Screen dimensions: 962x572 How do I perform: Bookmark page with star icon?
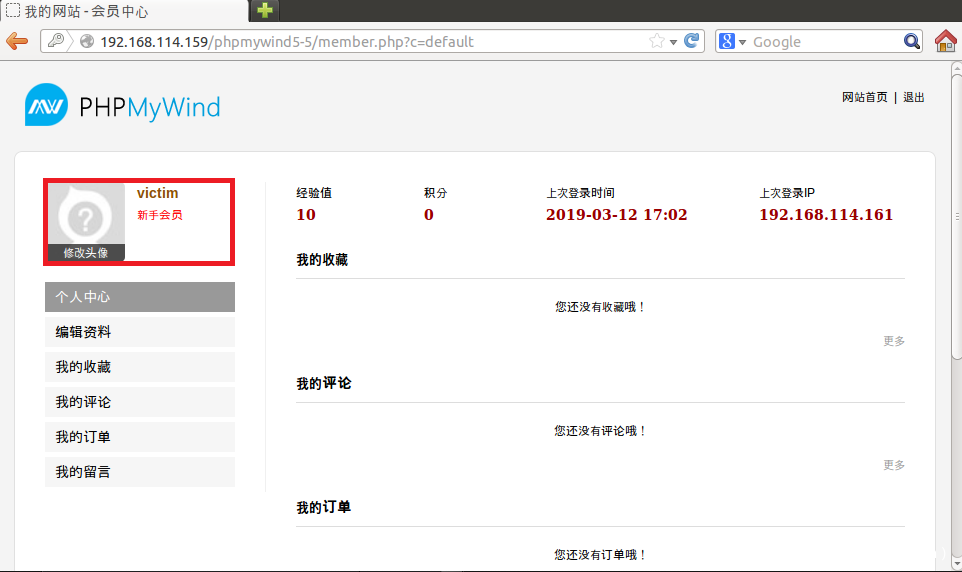coord(656,41)
